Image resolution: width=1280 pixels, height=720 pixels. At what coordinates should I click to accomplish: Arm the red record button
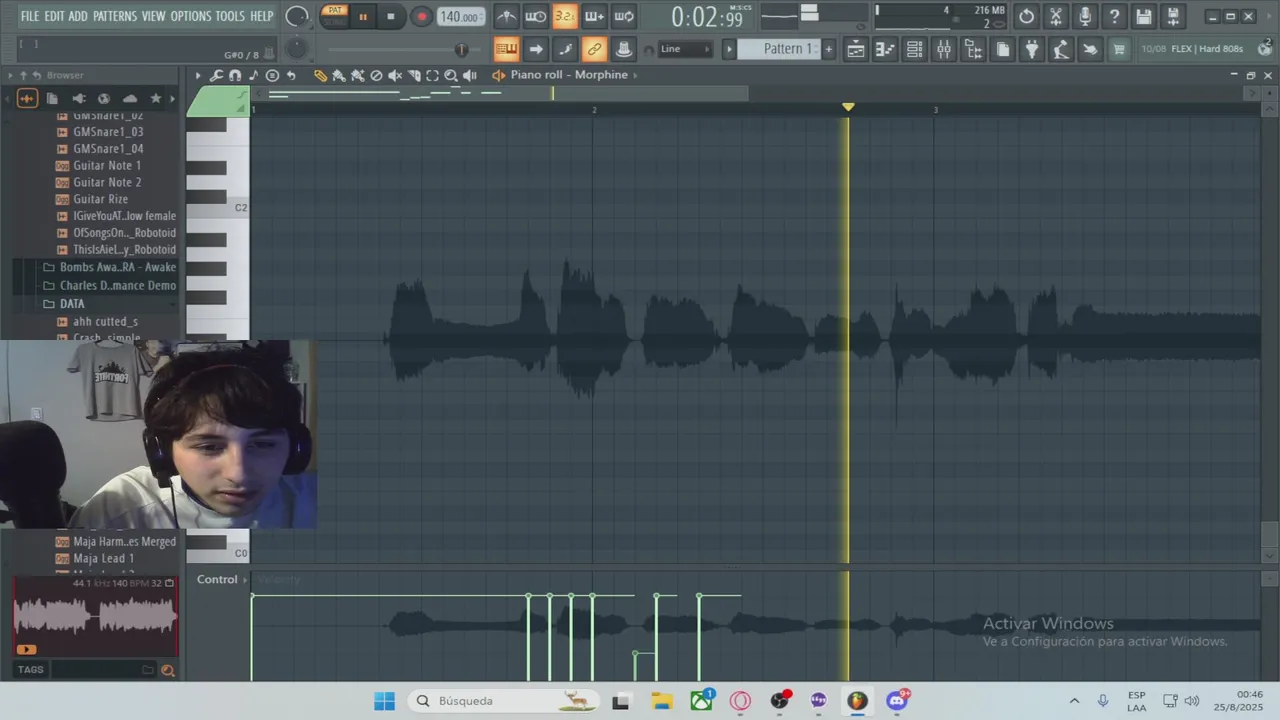click(x=422, y=16)
